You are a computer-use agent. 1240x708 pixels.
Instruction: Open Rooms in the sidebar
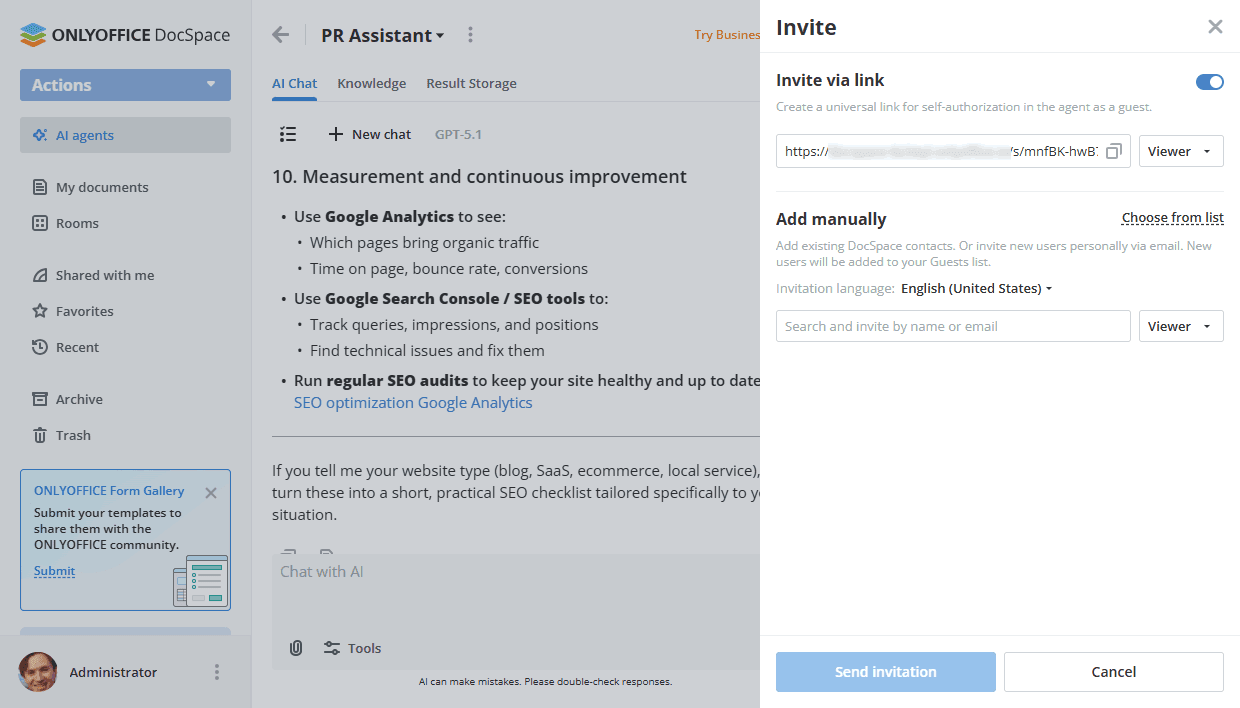(77, 223)
